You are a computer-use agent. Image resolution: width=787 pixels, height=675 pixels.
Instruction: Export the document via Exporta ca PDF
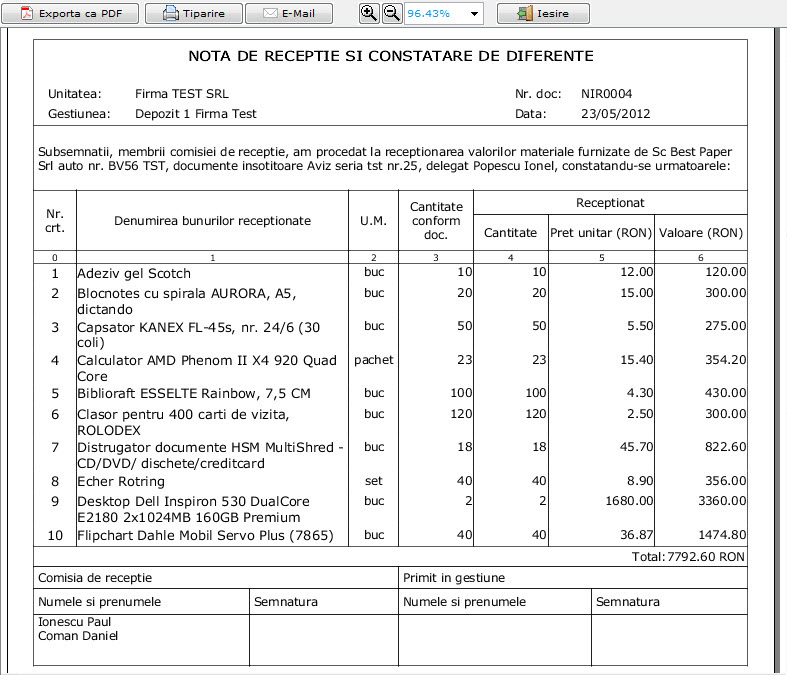point(70,14)
